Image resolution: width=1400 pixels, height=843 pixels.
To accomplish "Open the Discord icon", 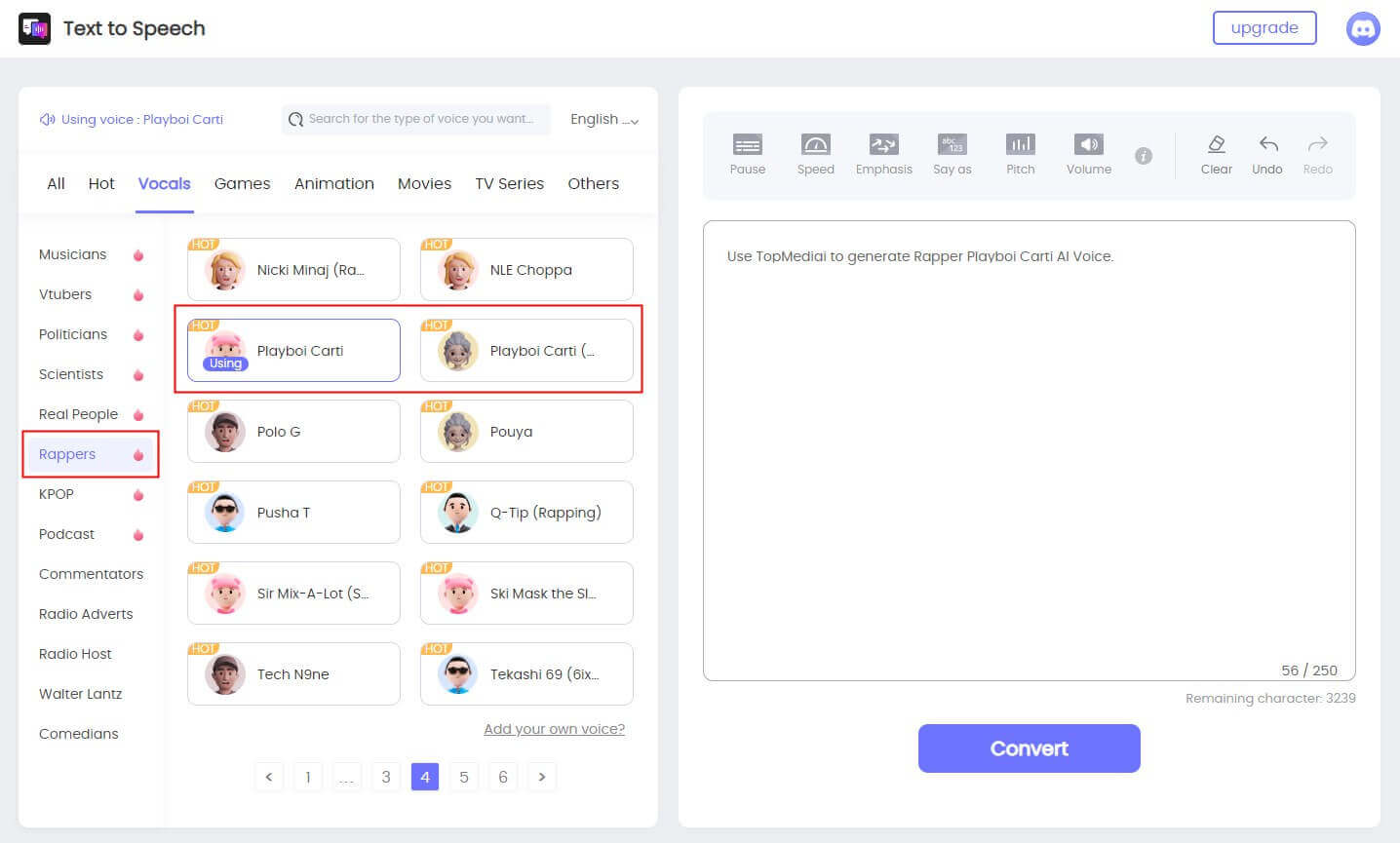I will point(1363,29).
